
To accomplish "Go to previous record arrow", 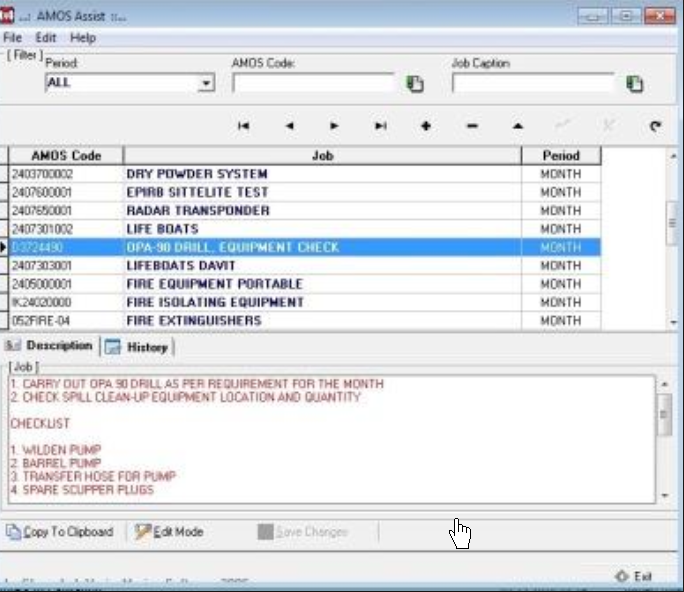I will pyautogui.click(x=289, y=126).
